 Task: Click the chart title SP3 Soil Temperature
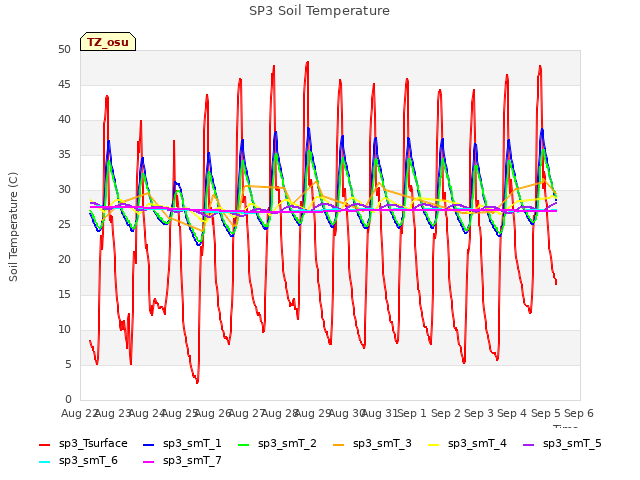click(x=320, y=11)
